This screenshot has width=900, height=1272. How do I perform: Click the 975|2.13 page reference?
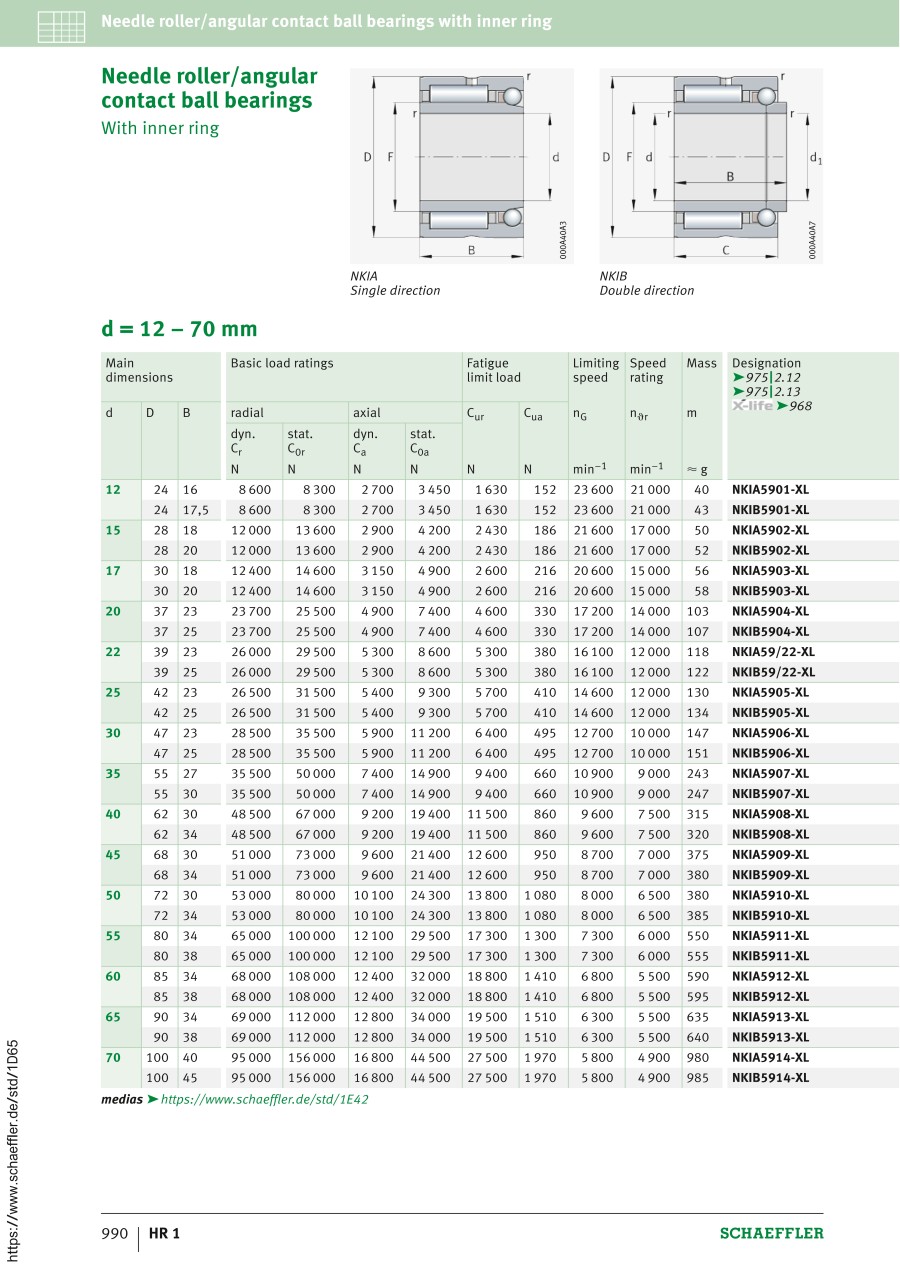coord(766,392)
